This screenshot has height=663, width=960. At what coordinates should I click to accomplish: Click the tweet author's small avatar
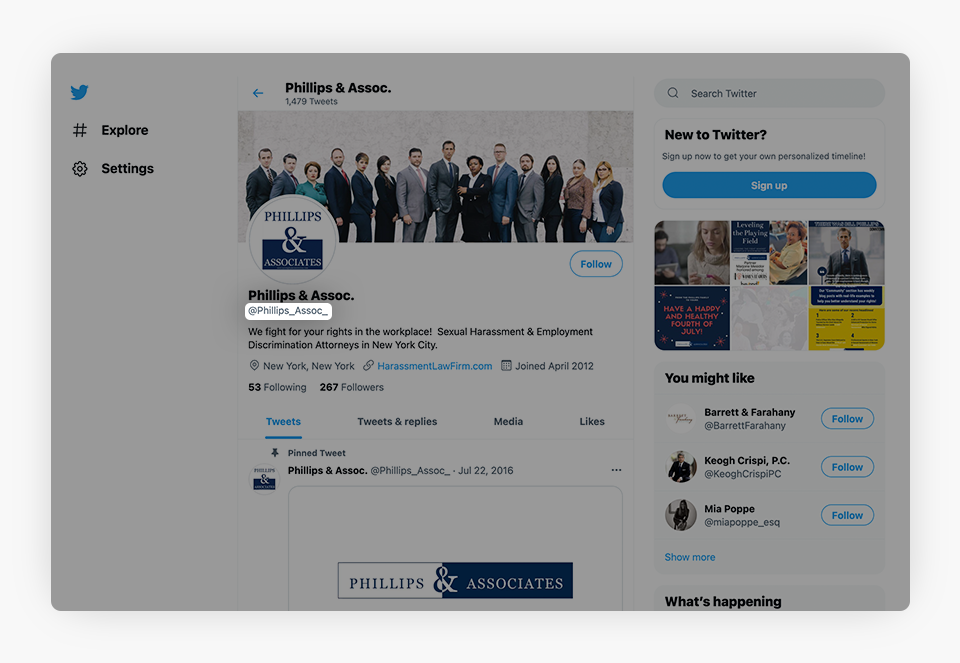264,479
